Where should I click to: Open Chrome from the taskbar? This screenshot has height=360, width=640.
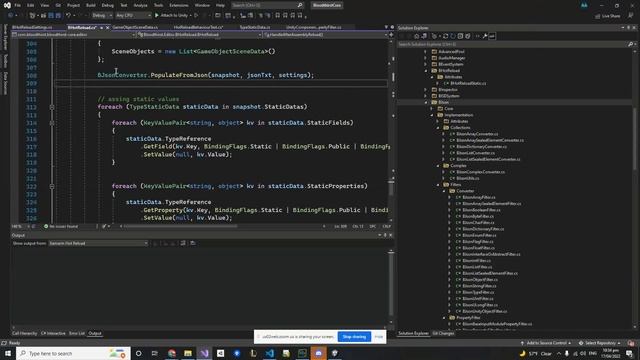point(171,353)
